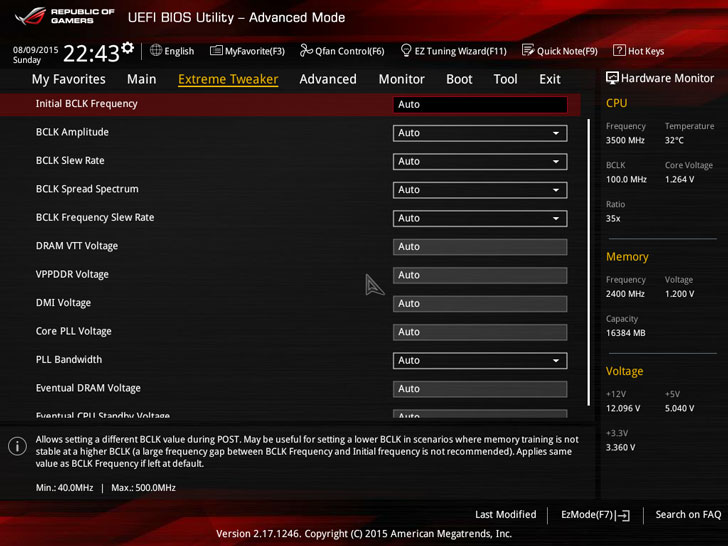Click the Republic of Gamers logo
Image resolution: width=728 pixels, height=546 pixels.
(x=65, y=16)
